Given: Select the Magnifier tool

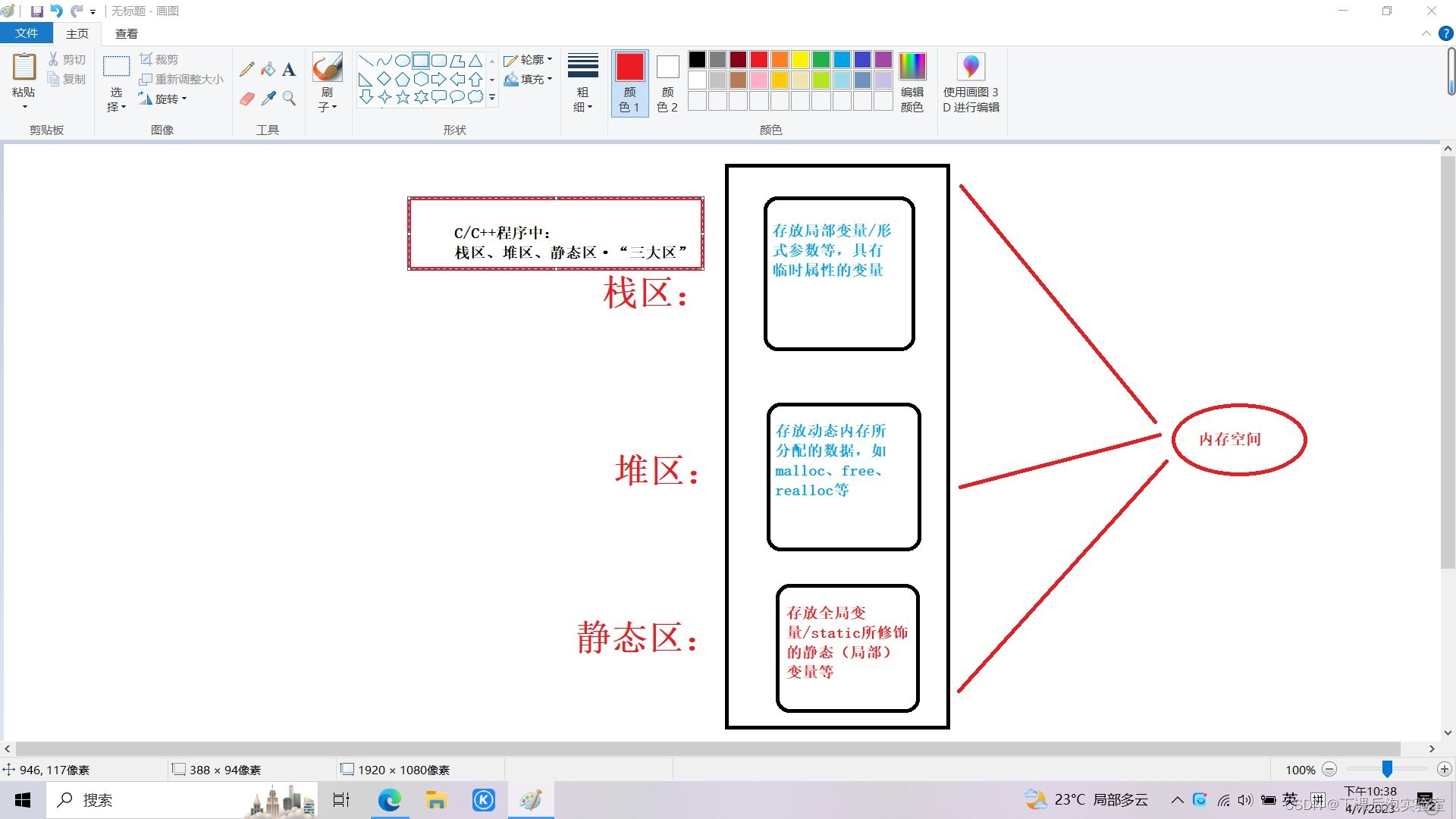Looking at the screenshot, I should click(x=289, y=99).
